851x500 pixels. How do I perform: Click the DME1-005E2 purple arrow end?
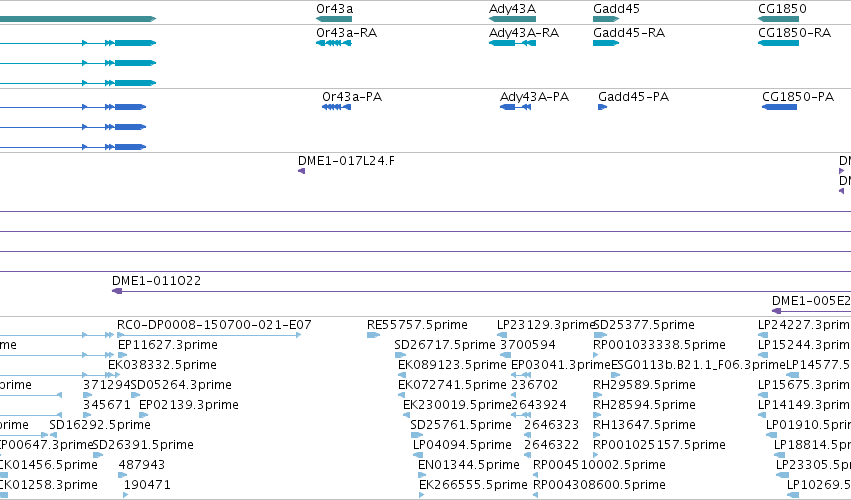777,311
